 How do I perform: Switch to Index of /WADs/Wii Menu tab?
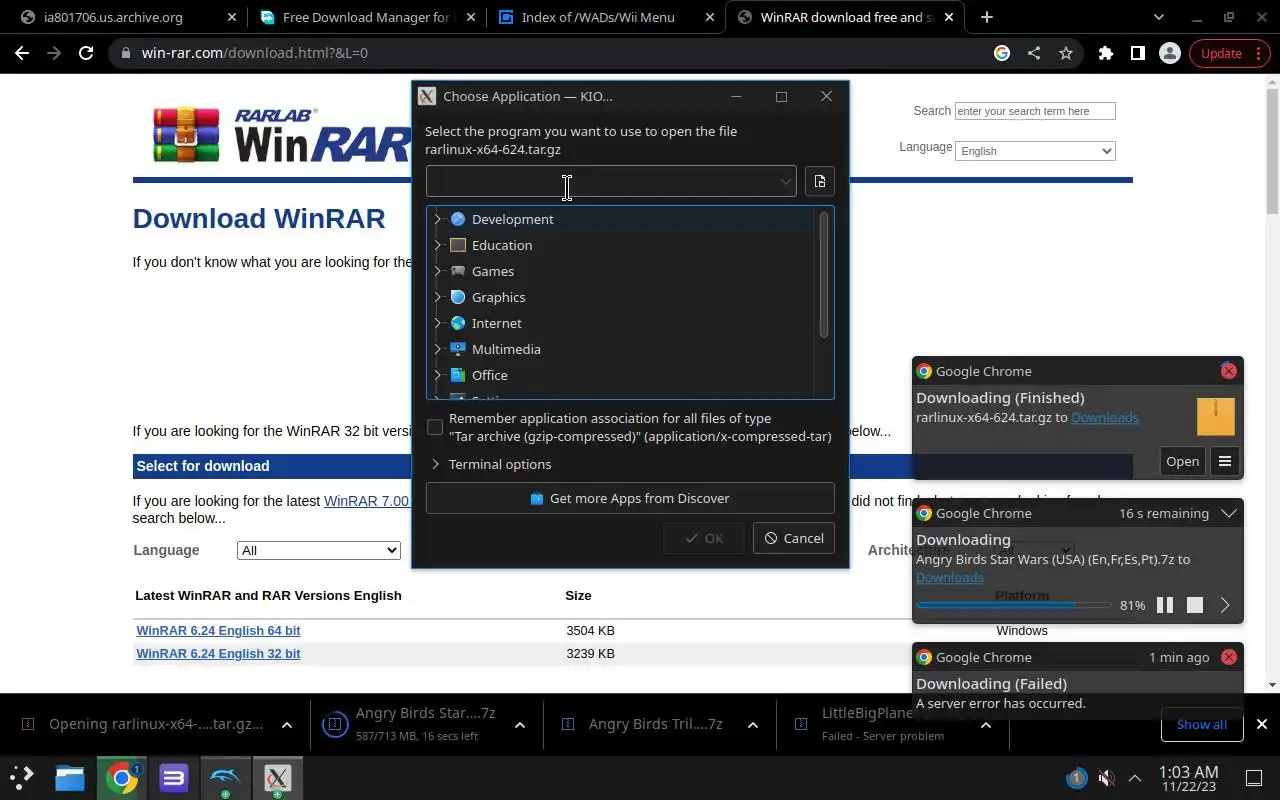606,17
